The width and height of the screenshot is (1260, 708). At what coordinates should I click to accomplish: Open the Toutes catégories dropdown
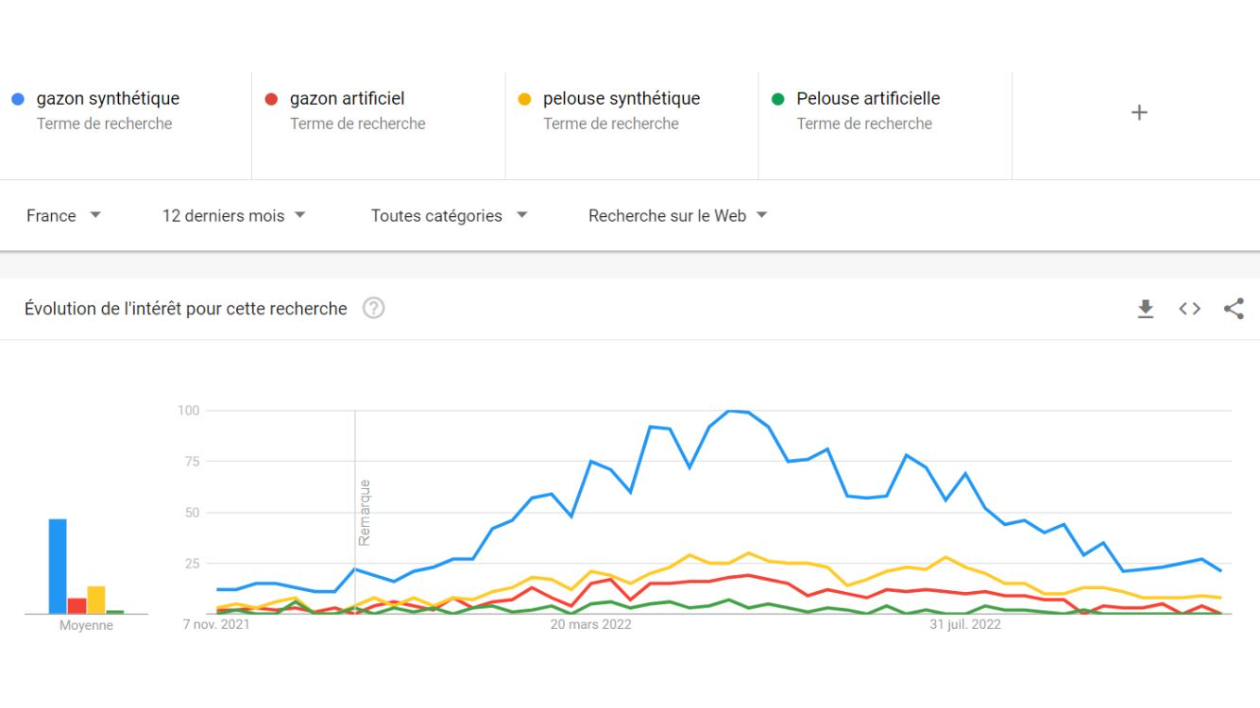(x=449, y=216)
